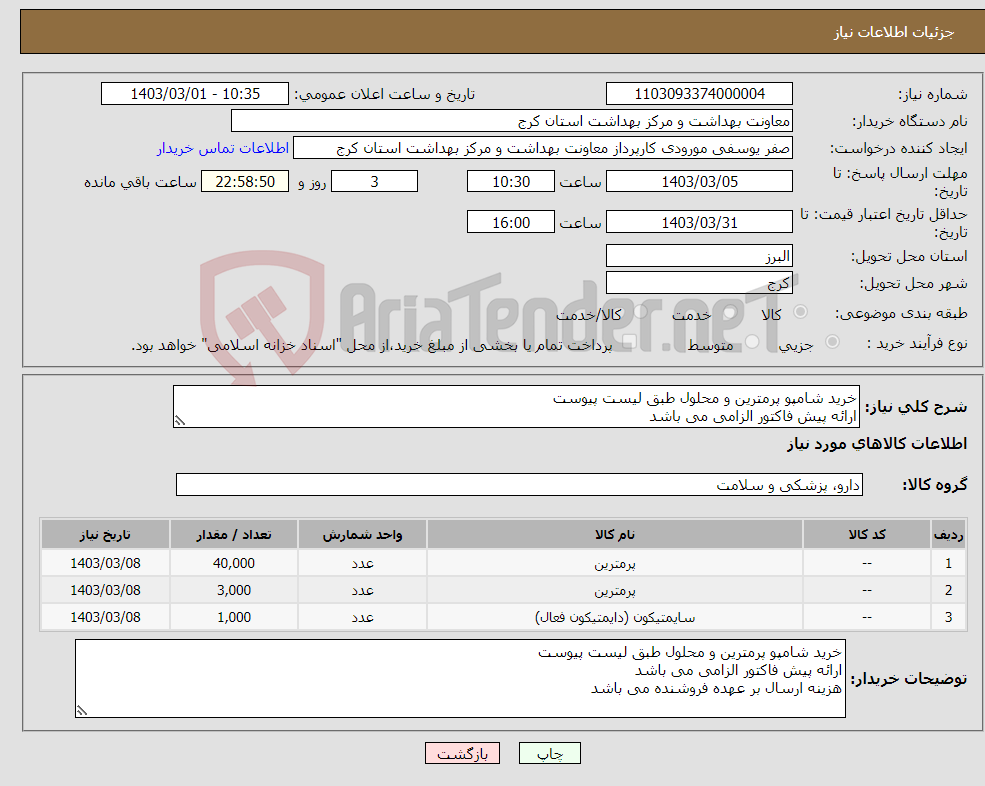
Task: Click the need date in row 3
Action: (x=106, y=617)
